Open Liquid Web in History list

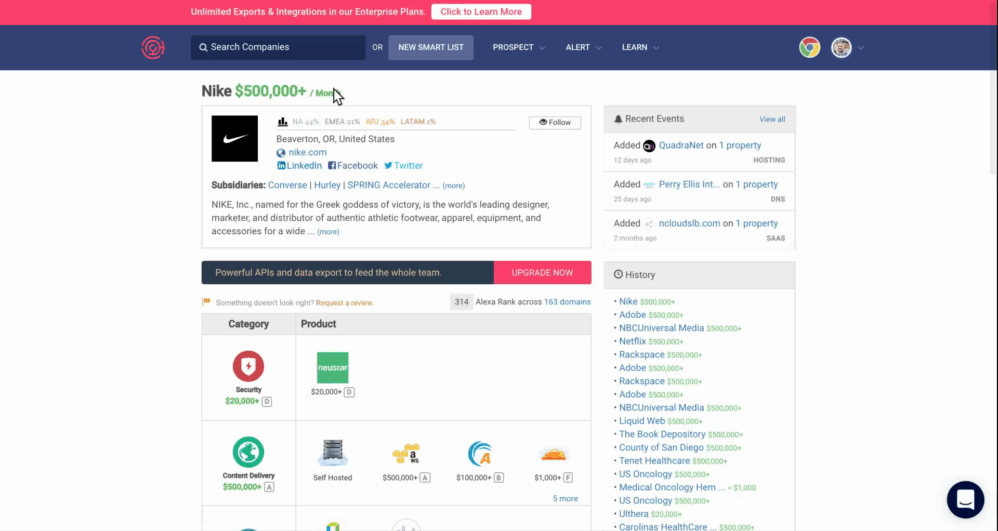[642, 421]
